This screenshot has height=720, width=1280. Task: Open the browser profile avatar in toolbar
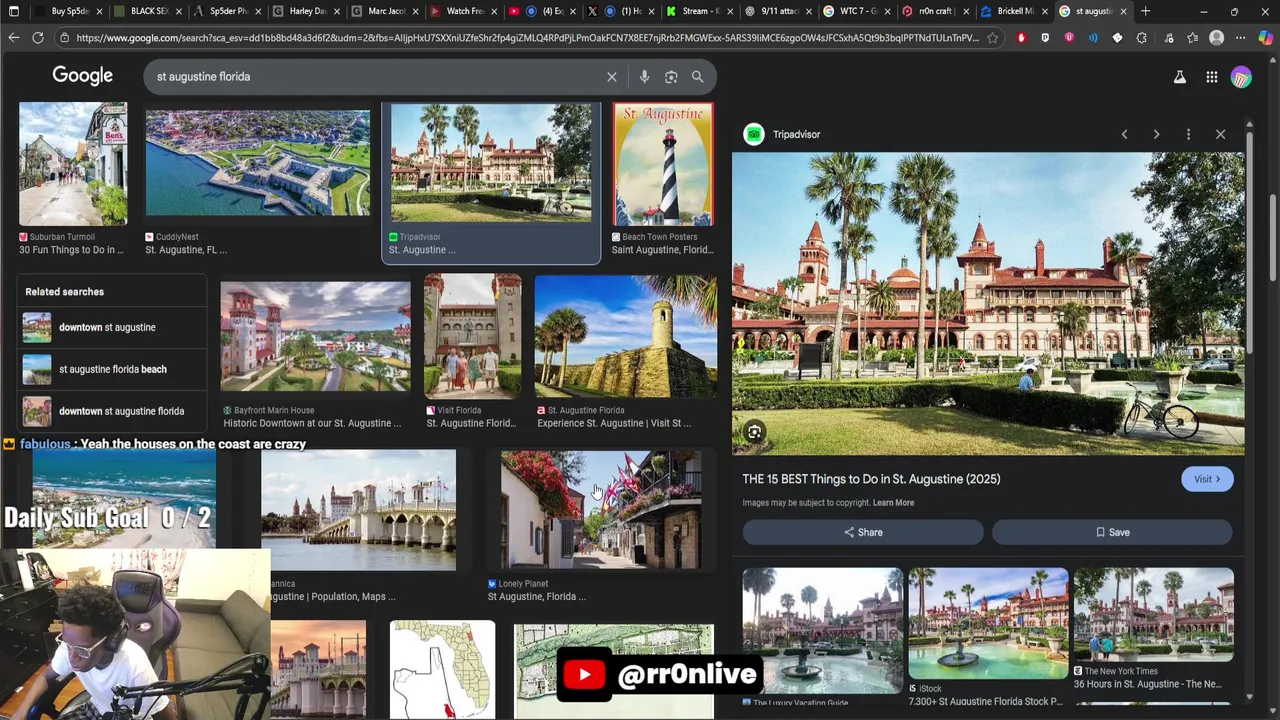click(1217, 38)
